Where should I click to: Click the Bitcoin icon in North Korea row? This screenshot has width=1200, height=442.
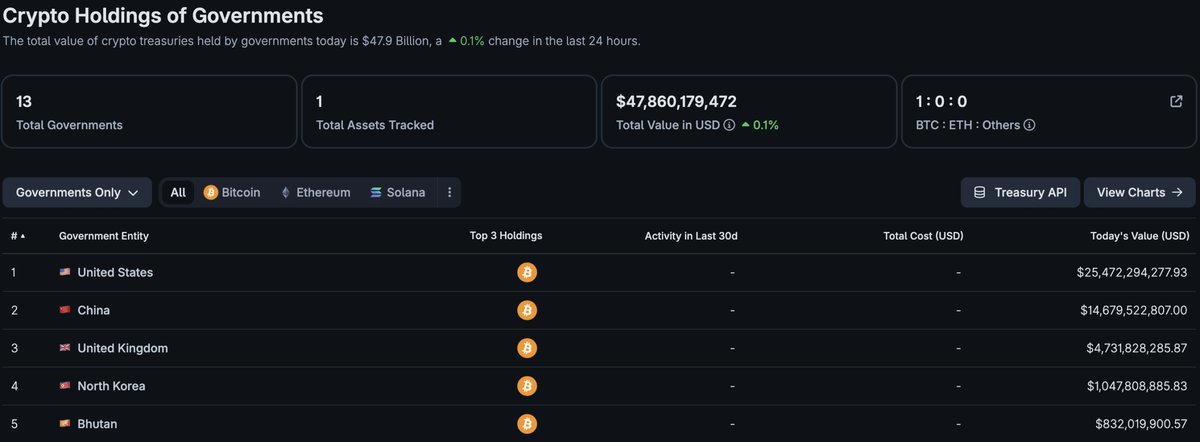527,386
